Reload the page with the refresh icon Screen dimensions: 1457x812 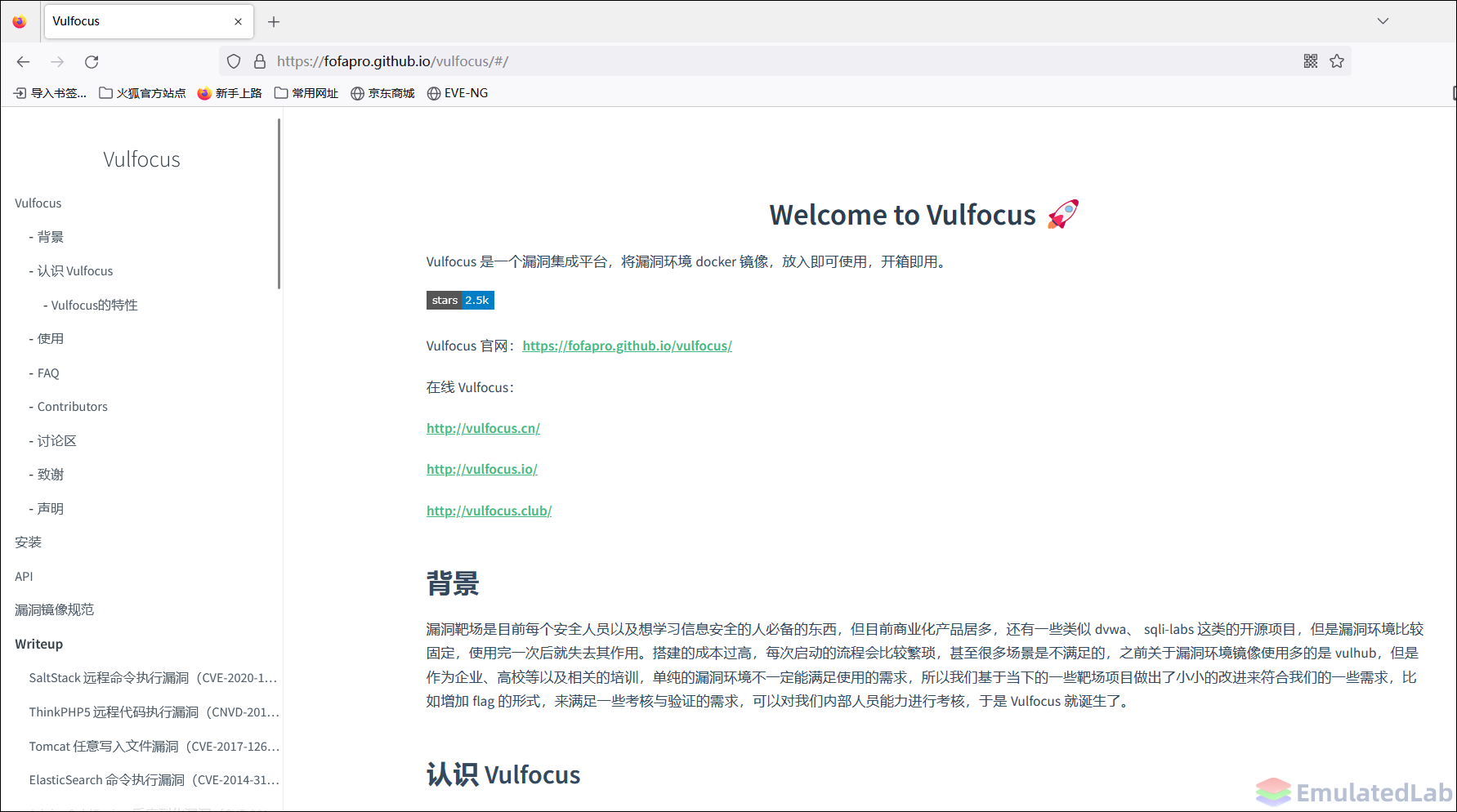pyautogui.click(x=92, y=62)
